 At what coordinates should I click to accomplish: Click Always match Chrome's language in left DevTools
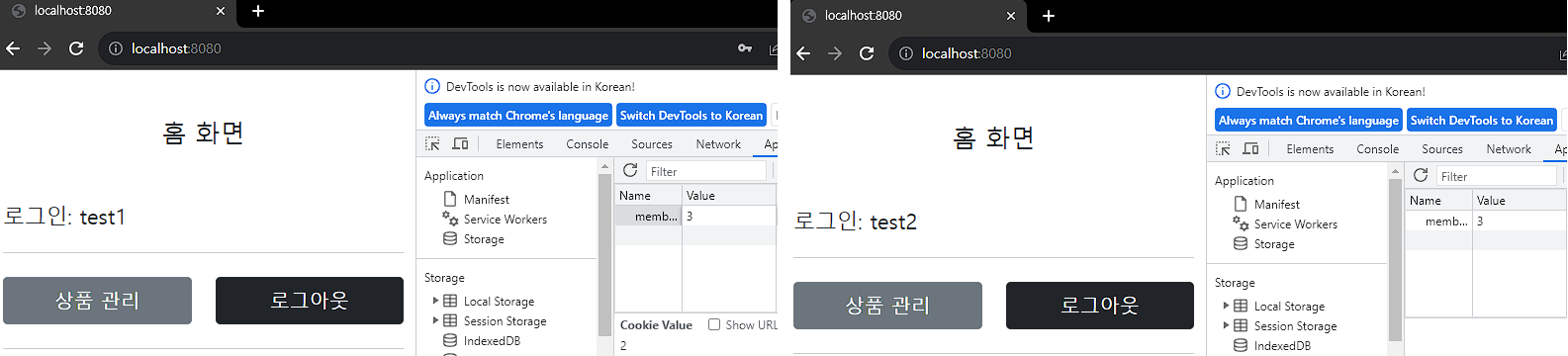click(x=518, y=116)
